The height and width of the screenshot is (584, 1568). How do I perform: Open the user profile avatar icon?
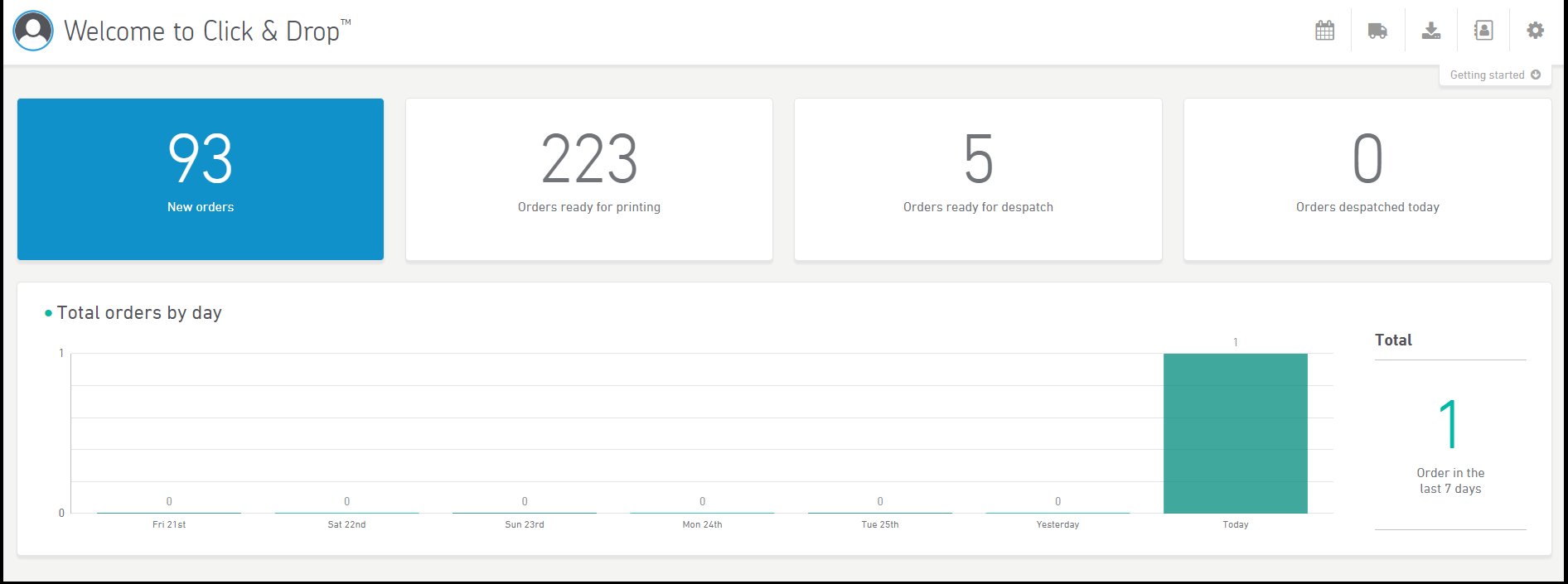click(x=33, y=31)
